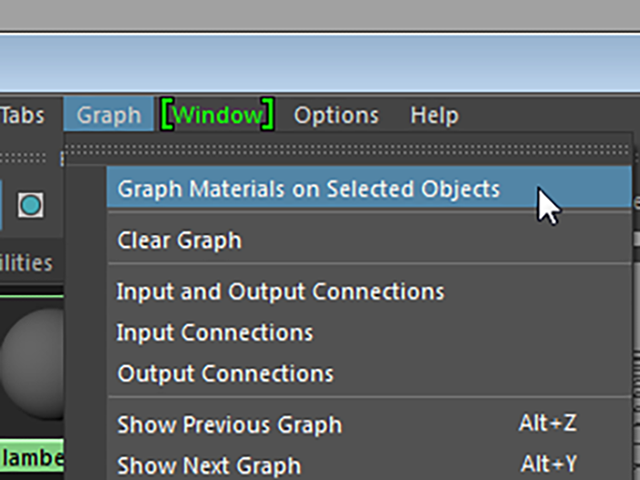Open the Window menu
640x480 pixels.
(218, 115)
